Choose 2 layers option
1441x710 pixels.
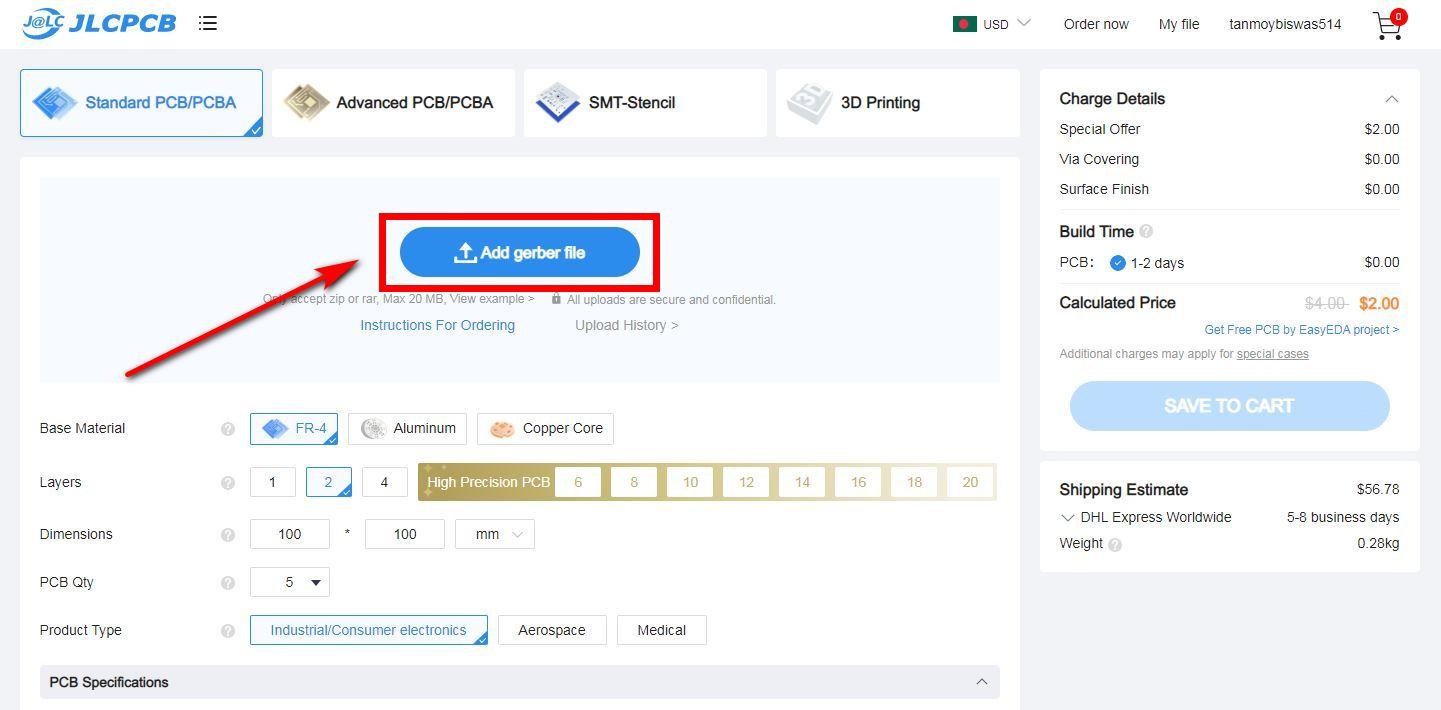328,482
